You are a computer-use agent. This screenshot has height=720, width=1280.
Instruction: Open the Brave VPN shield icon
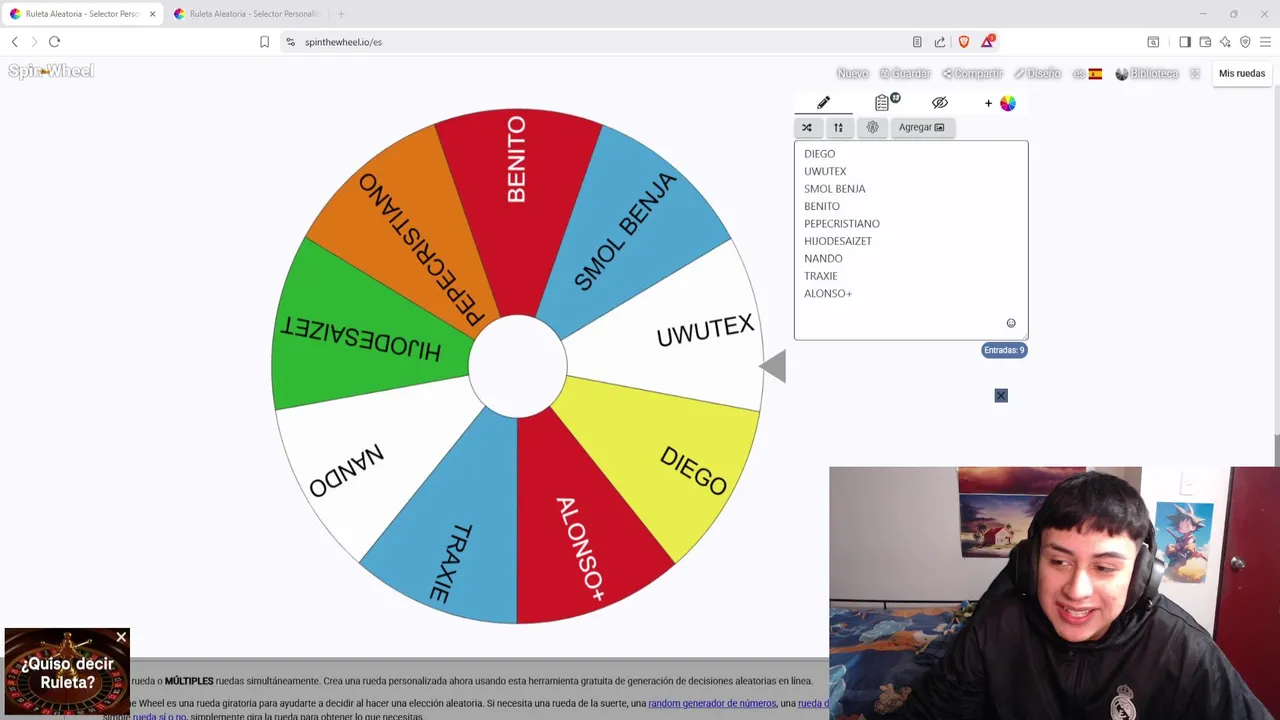click(x=1245, y=42)
